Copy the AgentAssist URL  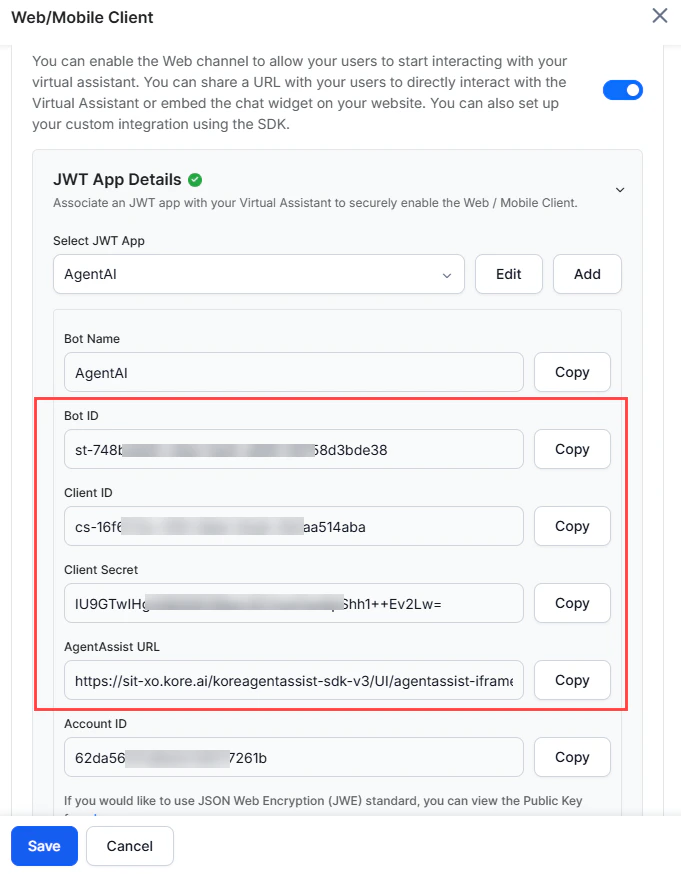coord(572,680)
